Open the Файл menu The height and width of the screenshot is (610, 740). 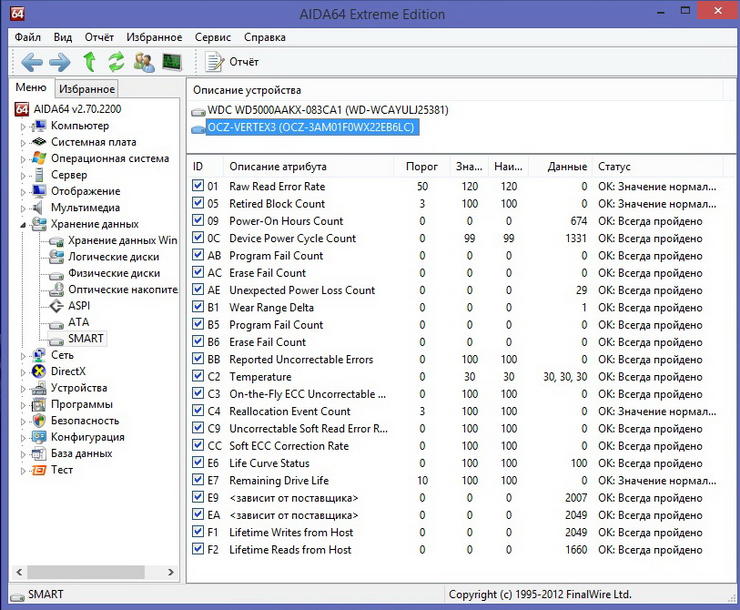27,37
